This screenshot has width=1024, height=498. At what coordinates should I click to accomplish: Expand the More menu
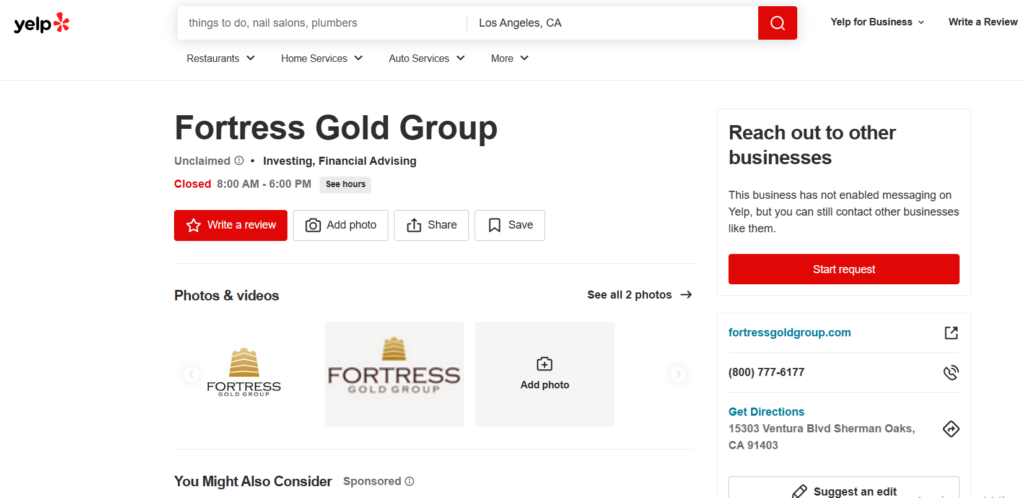510,59
